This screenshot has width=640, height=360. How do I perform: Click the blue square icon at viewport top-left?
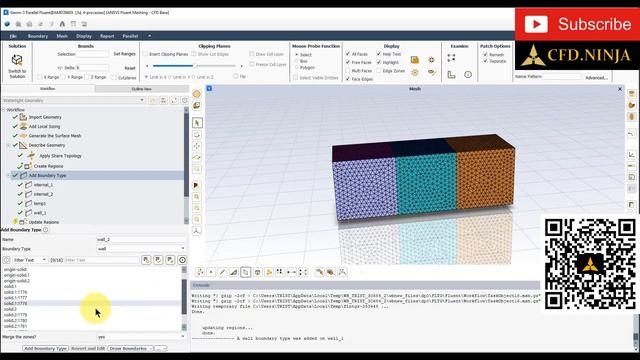point(209,89)
